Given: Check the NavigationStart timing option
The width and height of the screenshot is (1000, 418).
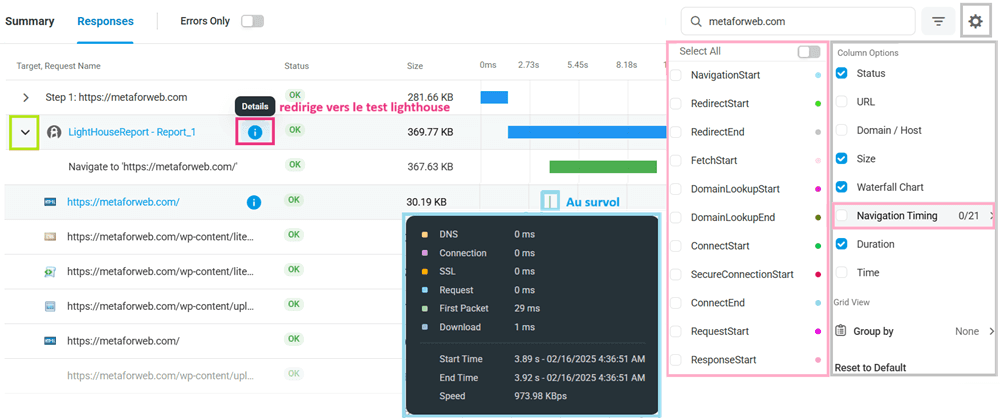Looking at the screenshot, I should tap(676, 75).
